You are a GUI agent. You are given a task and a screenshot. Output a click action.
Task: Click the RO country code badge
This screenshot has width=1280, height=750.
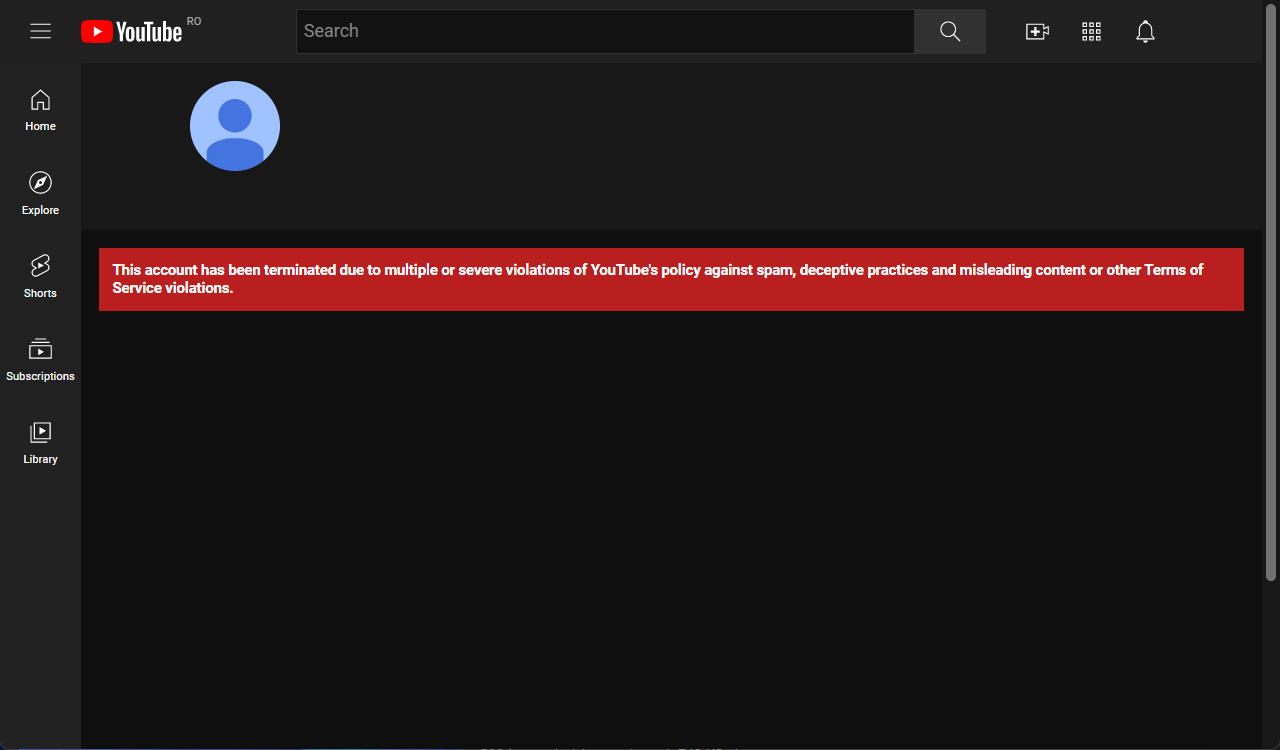pyautogui.click(x=194, y=21)
